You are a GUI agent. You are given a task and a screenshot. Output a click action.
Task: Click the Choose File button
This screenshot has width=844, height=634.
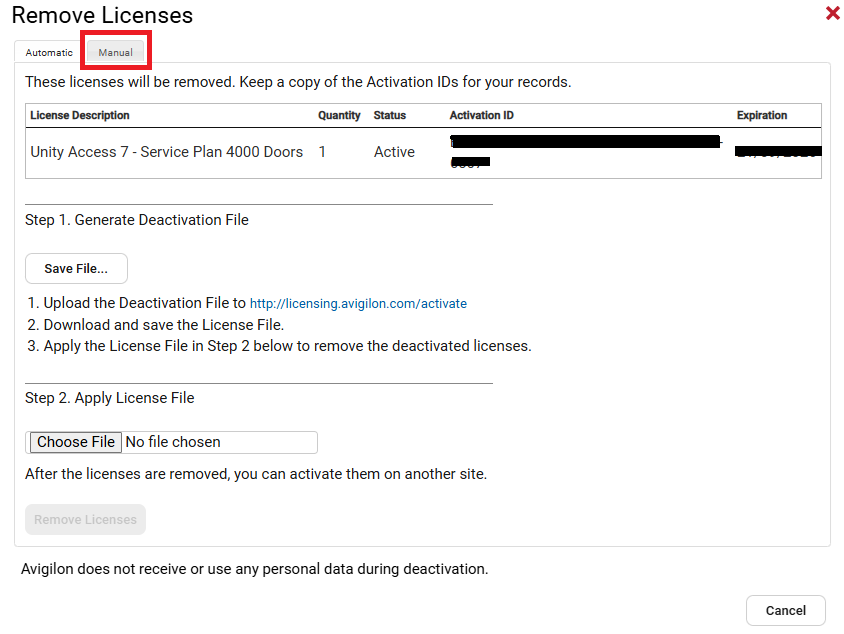[75, 442]
